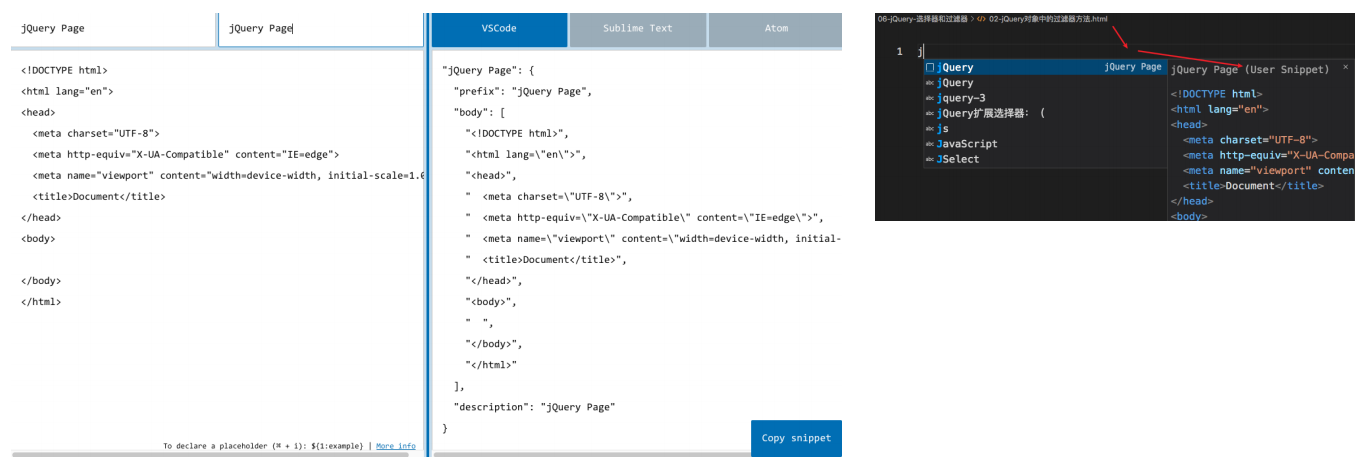Switch to the VSCode output tab
This screenshot has height=464, width=1366.
point(499,29)
